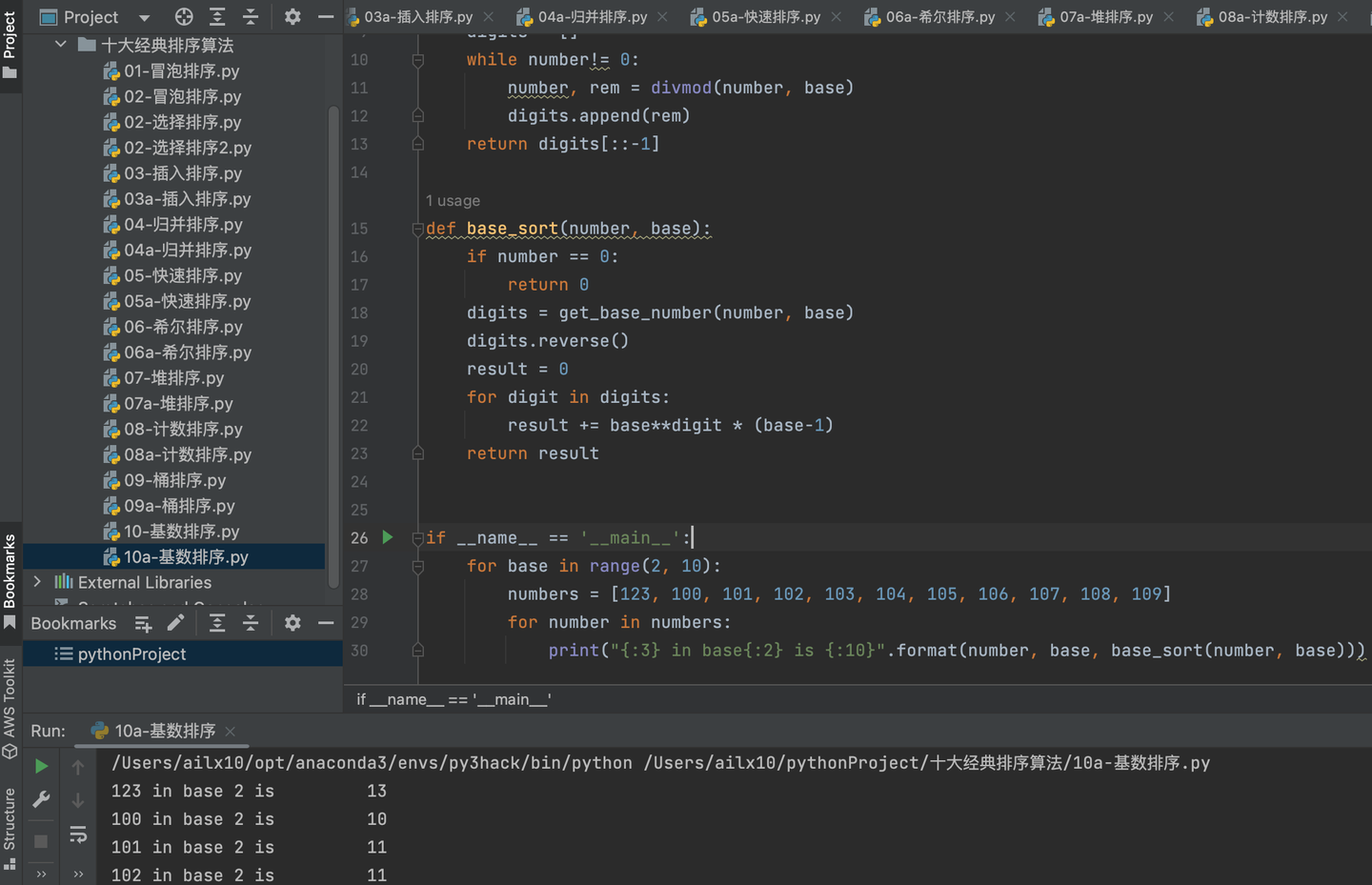1372x885 pixels.
Task: Close the 10a-基数排序 Run tab
Action: 230,732
